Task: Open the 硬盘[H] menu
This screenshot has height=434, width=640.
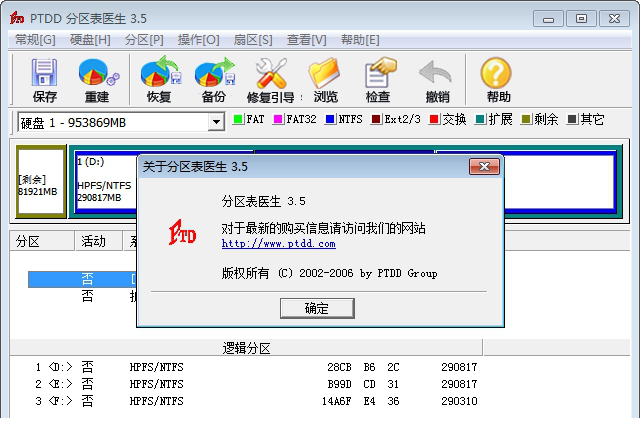Action: click(x=90, y=40)
